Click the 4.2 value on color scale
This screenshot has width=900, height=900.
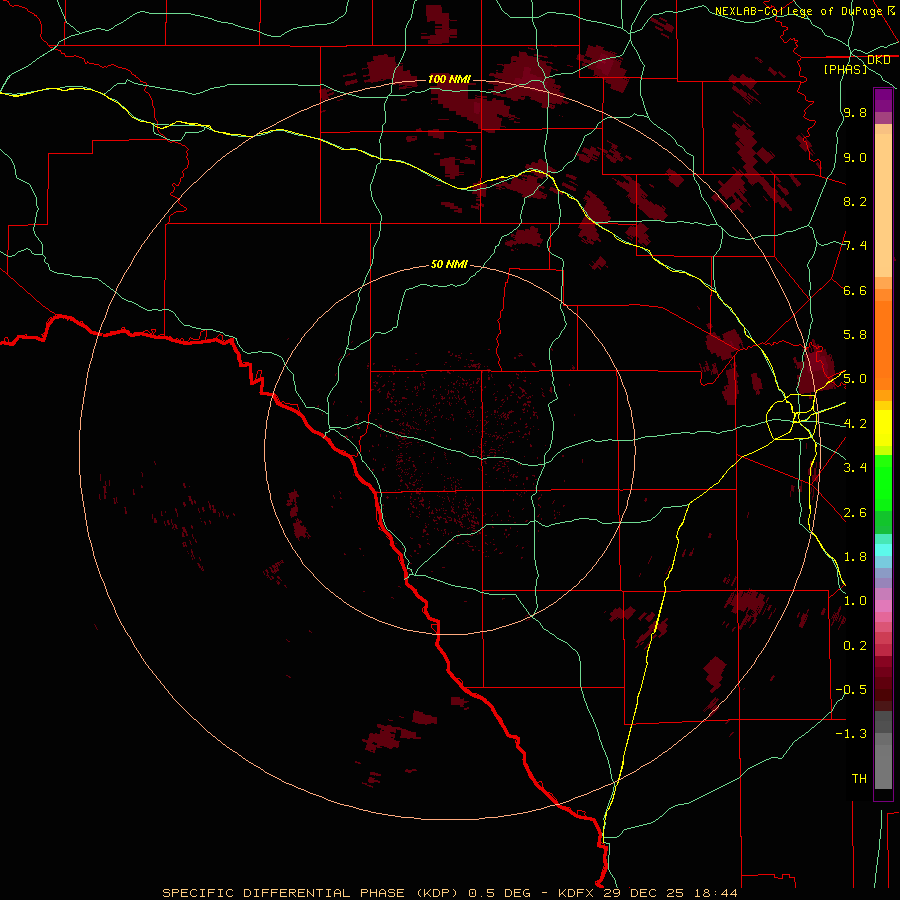(x=855, y=424)
